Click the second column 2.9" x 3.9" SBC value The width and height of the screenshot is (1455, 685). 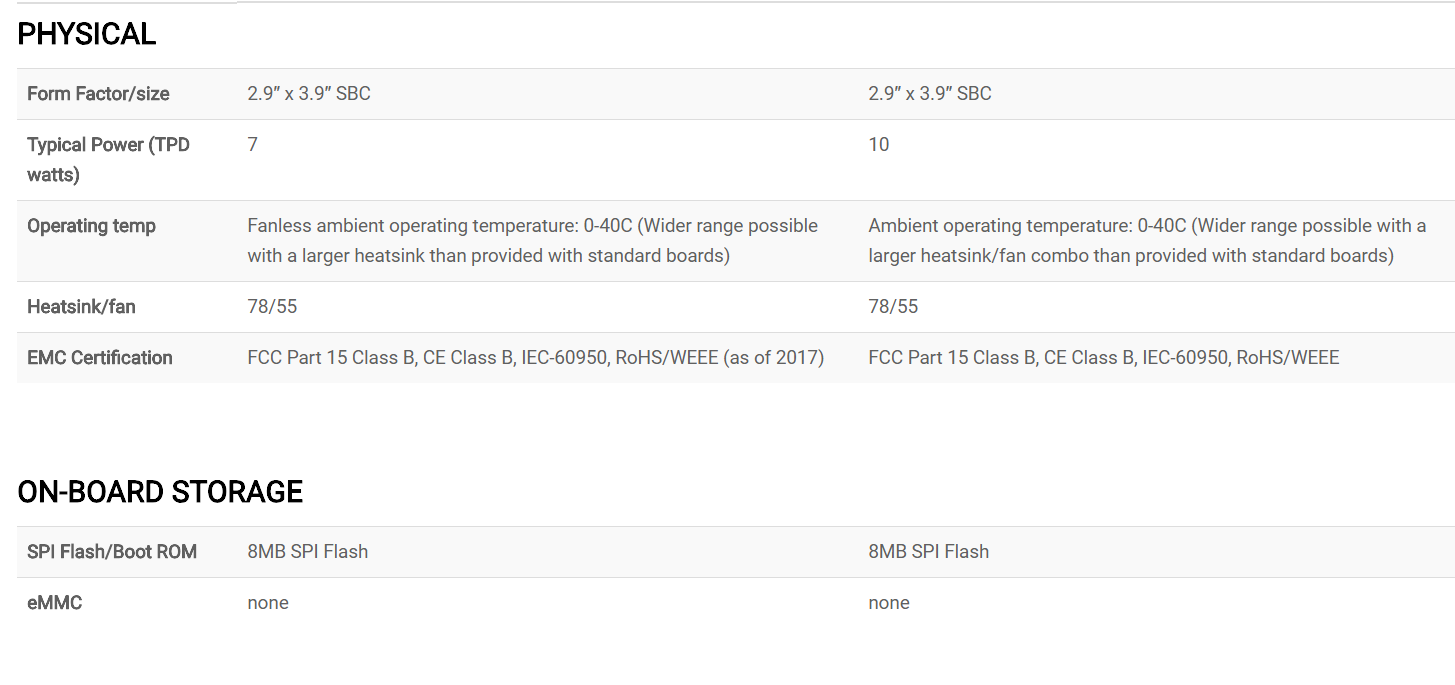[x=930, y=94]
